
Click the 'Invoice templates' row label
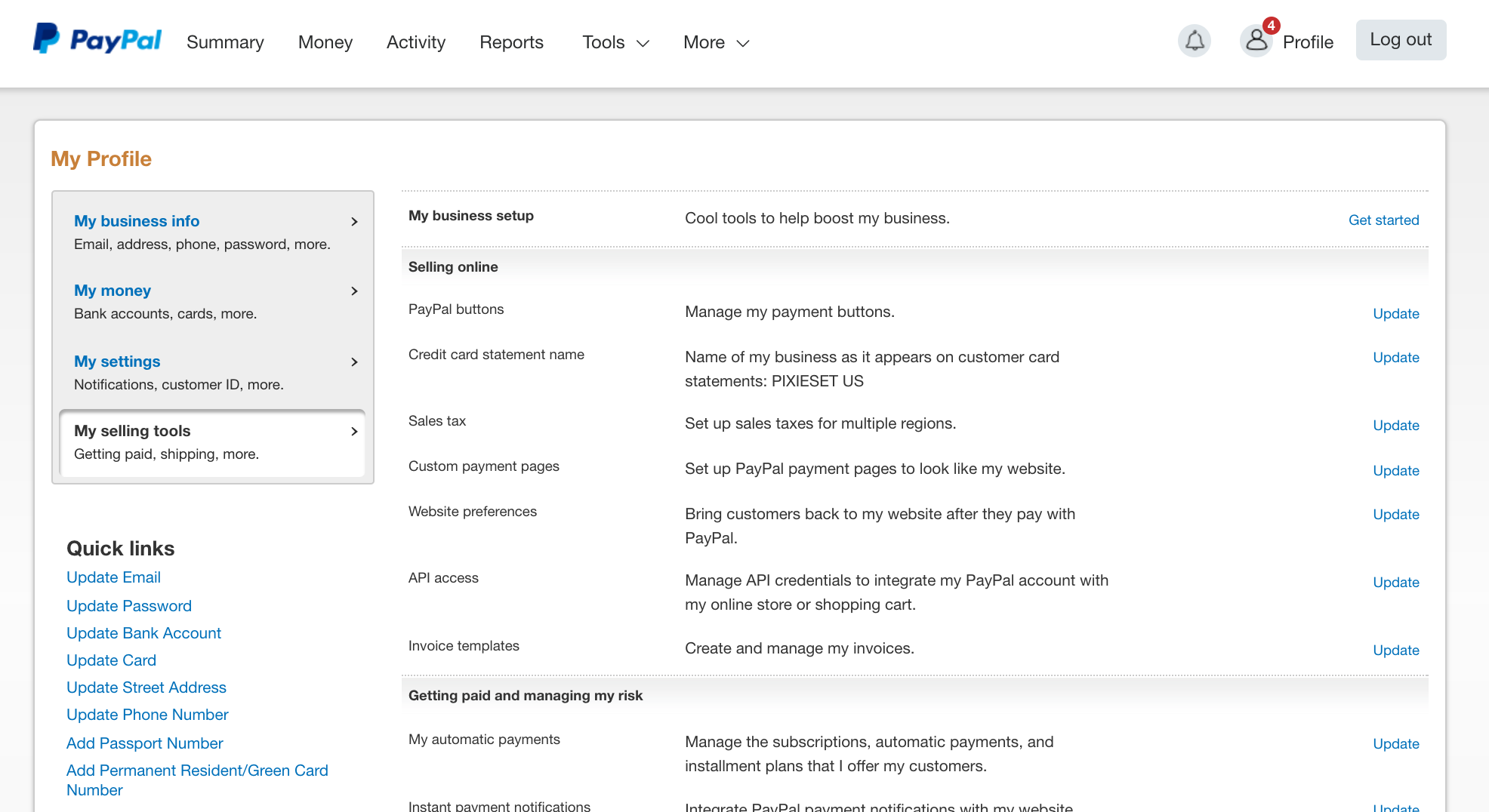tap(464, 646)
